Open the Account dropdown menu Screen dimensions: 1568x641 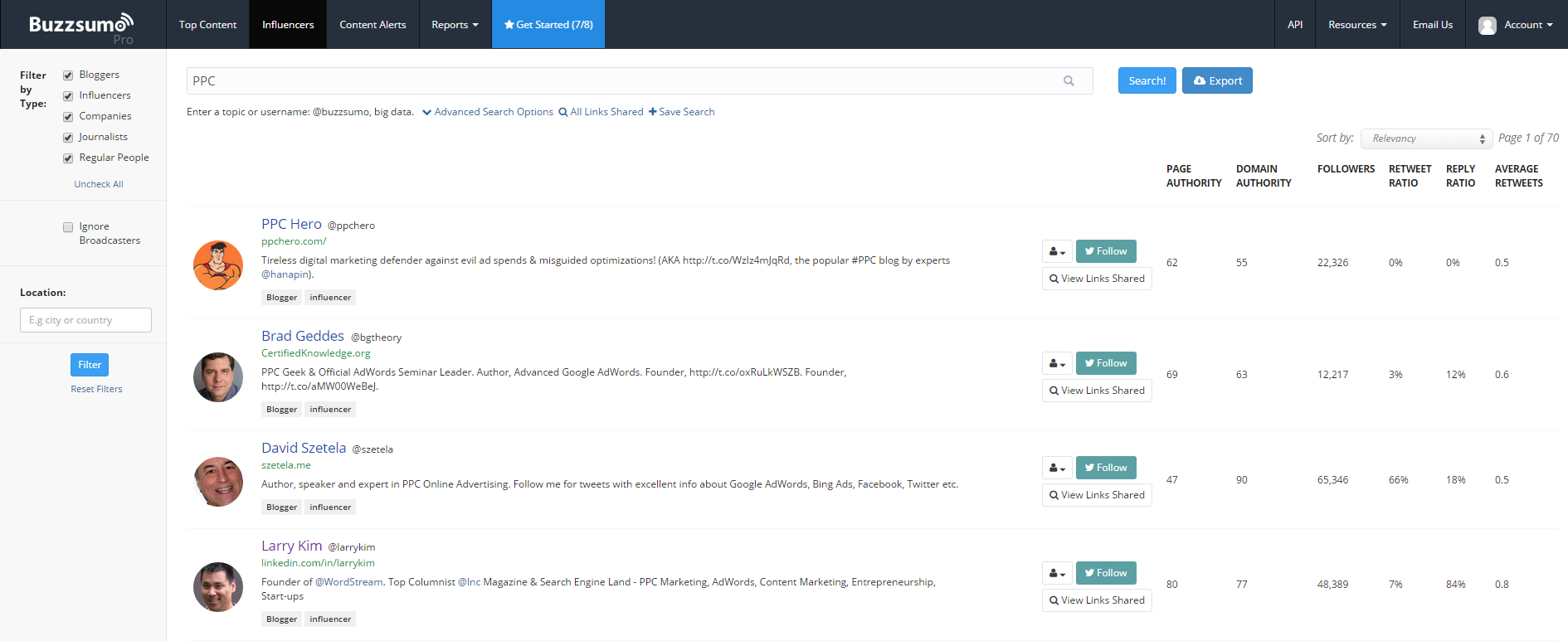1517,25
